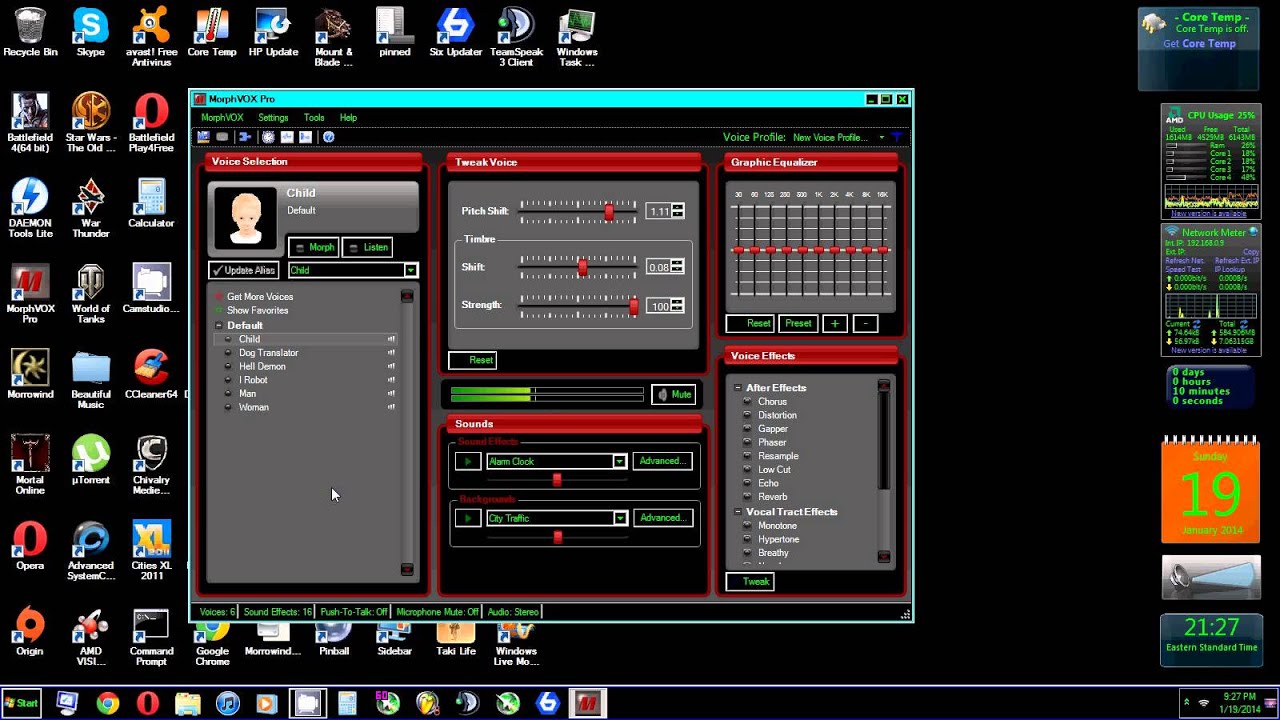
Task: Collapse the Default voices group
Action: click(x=219, y=325)
